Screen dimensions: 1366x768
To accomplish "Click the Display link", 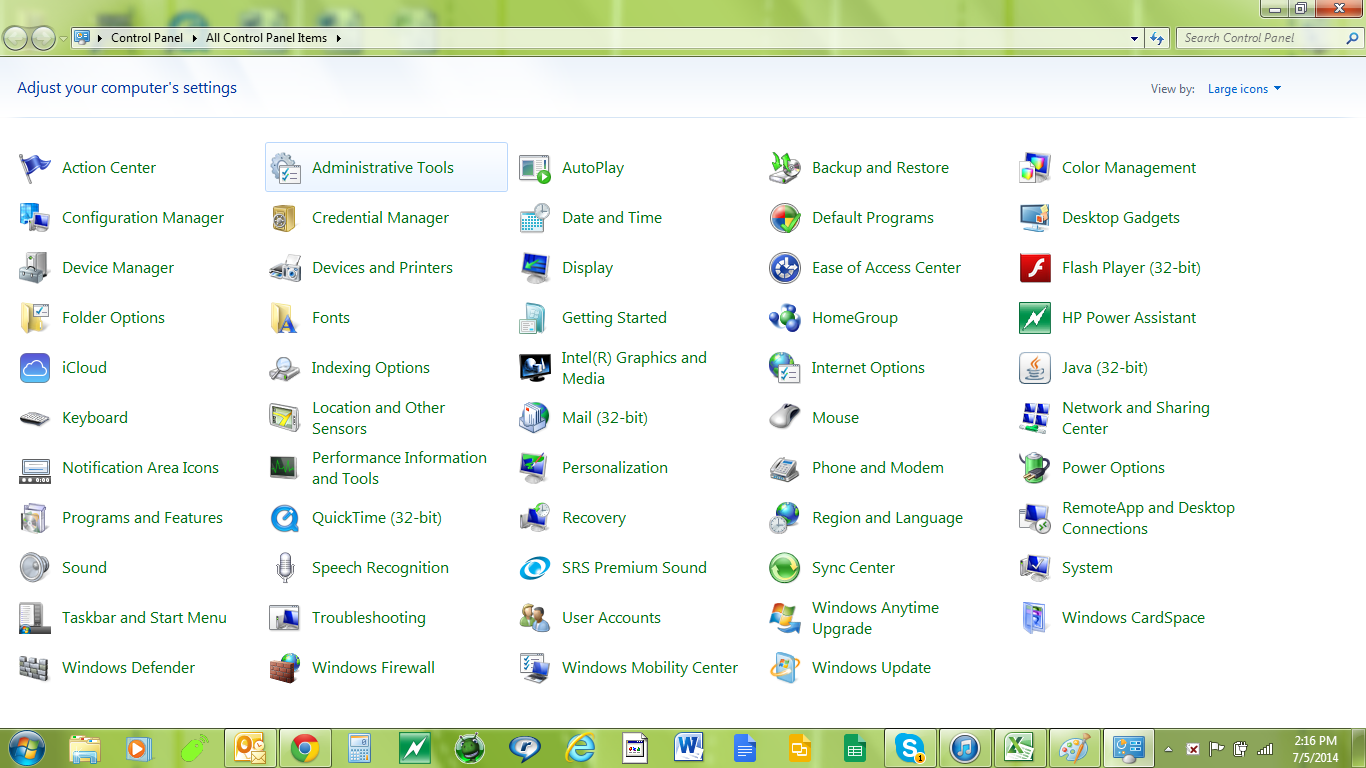I will (x=587, y=268).
